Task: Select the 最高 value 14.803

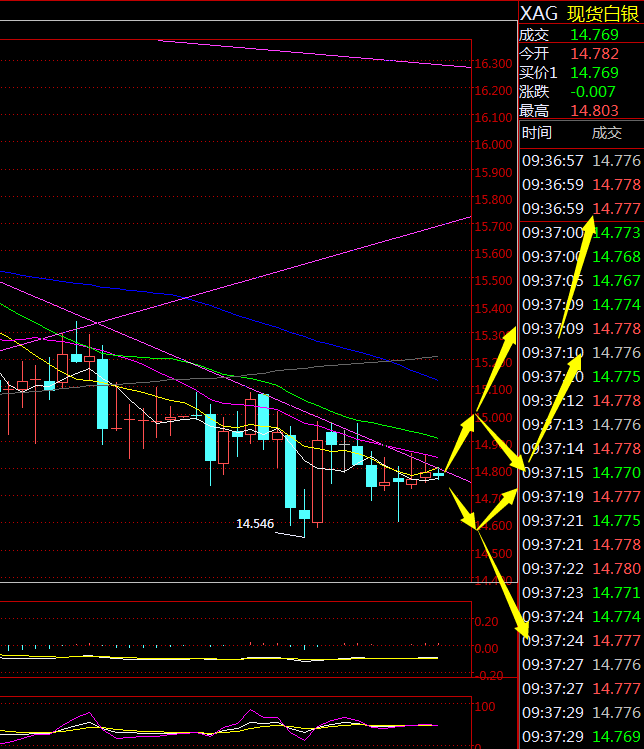Action: [x=594, y=111]
